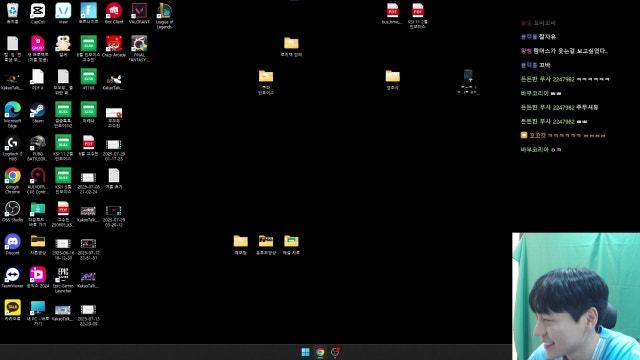Click the Windows Start button in taskbar
The height and width of the screenshot is (360, 640).
click(305, 352)
